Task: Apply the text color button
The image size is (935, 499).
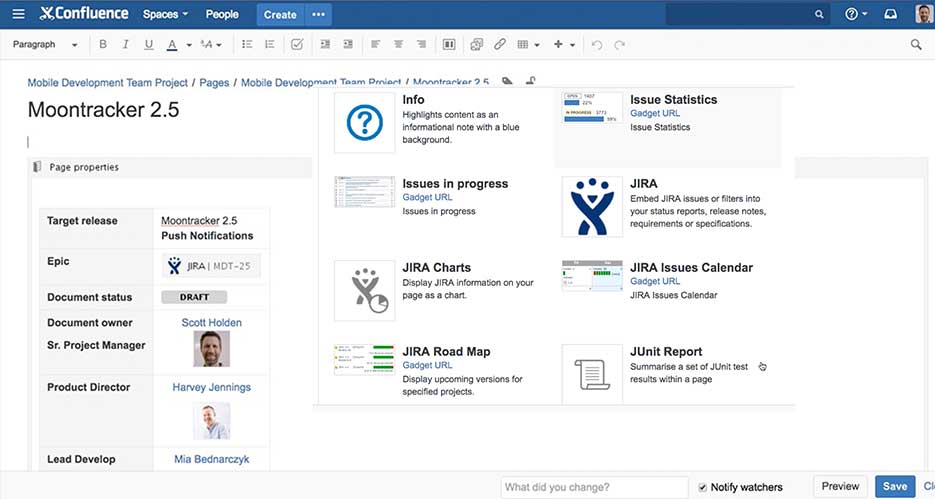Action: pos(172,45)
